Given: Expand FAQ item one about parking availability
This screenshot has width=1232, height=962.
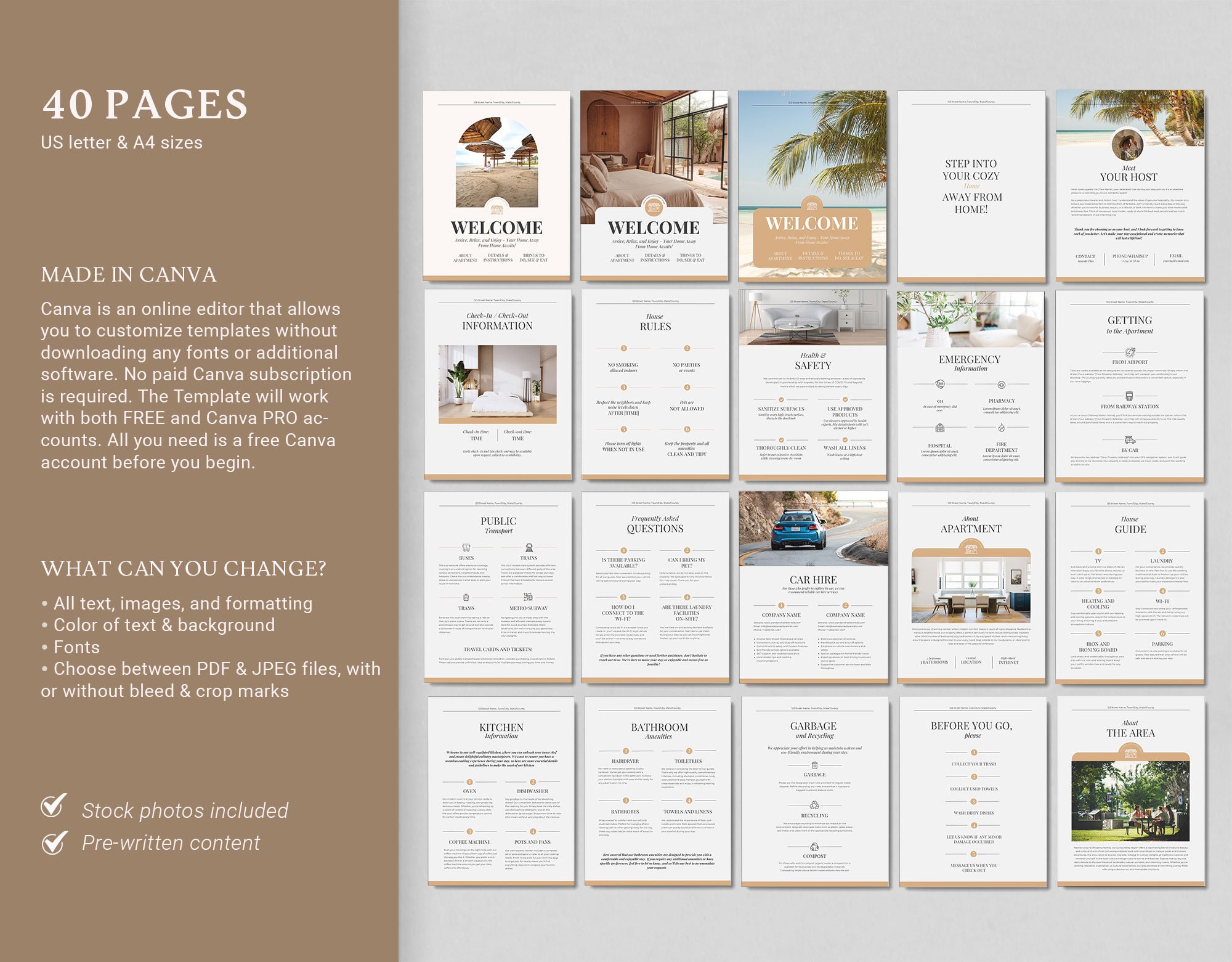Looking at the screenshot, I should click(623, 550).
